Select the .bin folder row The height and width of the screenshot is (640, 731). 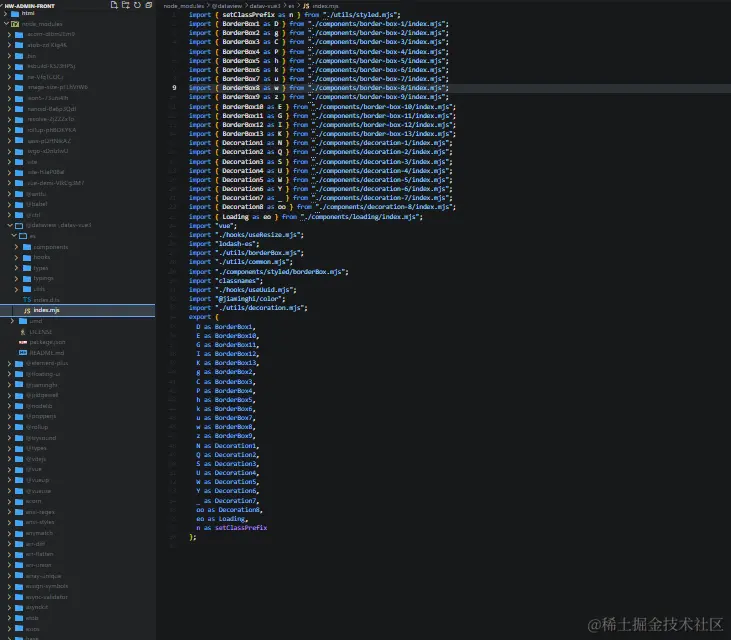click(77, 56)
